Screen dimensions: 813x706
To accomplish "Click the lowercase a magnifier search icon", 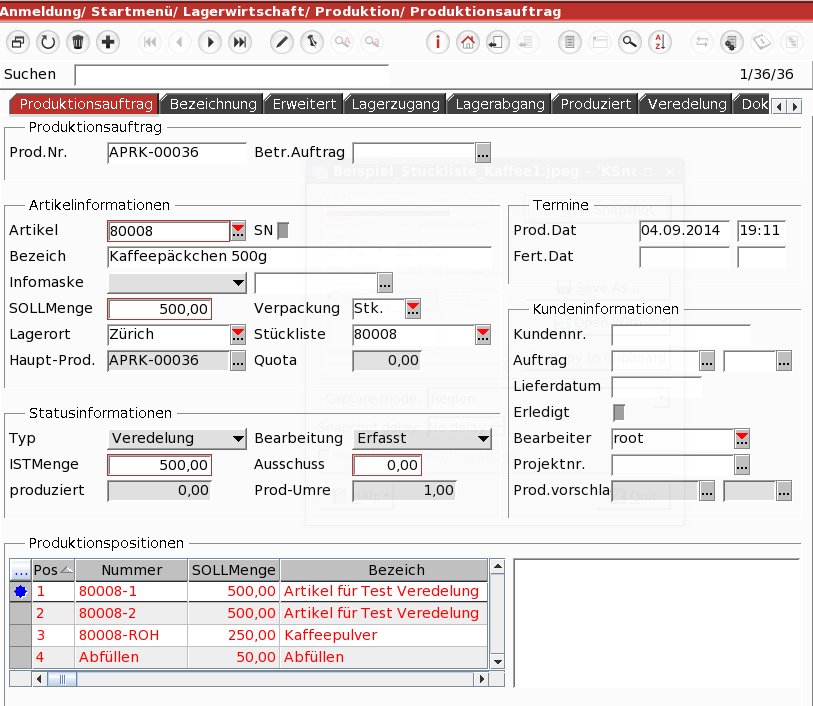I will point(372,42).
